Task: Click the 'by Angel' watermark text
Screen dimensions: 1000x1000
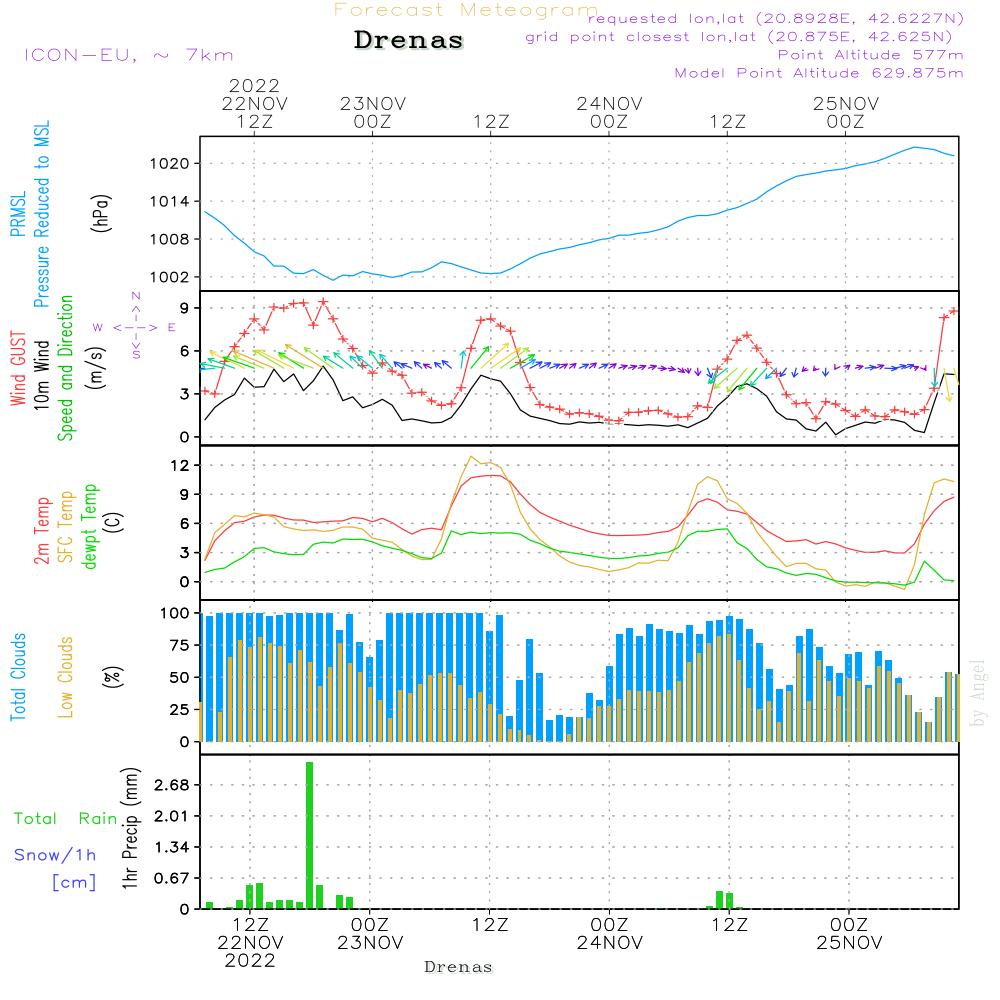Action: (x=978, y=693)
